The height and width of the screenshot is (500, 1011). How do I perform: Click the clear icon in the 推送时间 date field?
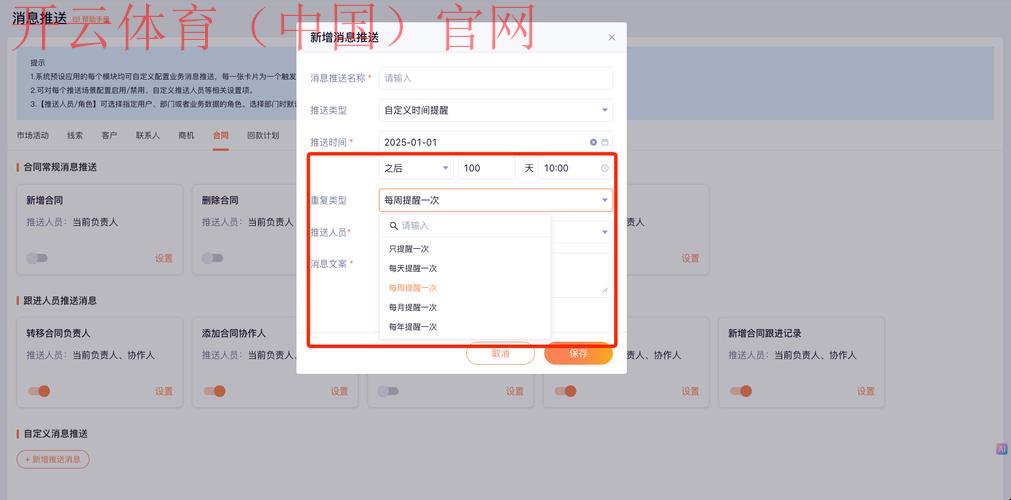[593, 142]
